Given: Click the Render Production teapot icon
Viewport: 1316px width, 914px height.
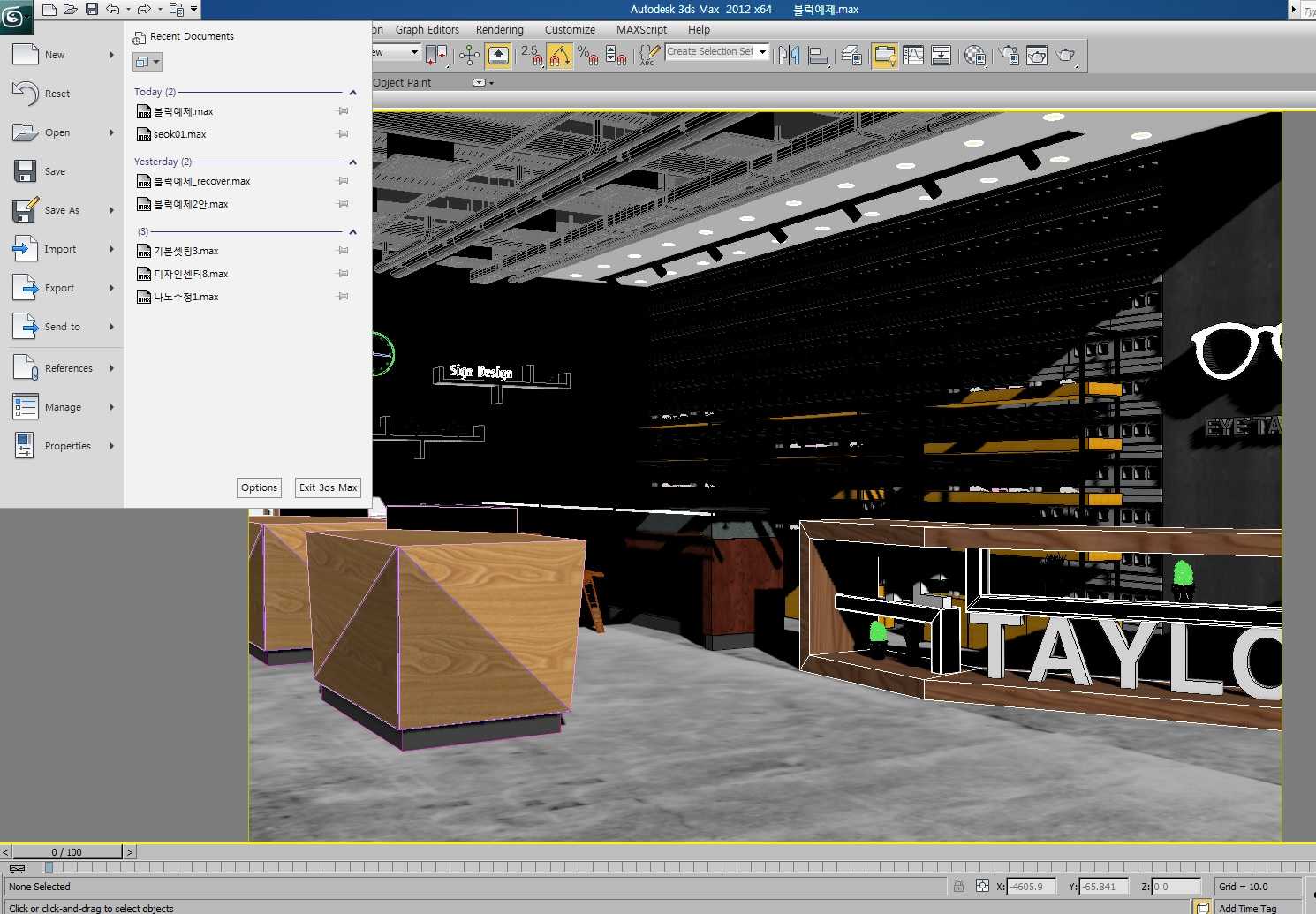Looking at the screenshot, I should [1066, 56].
